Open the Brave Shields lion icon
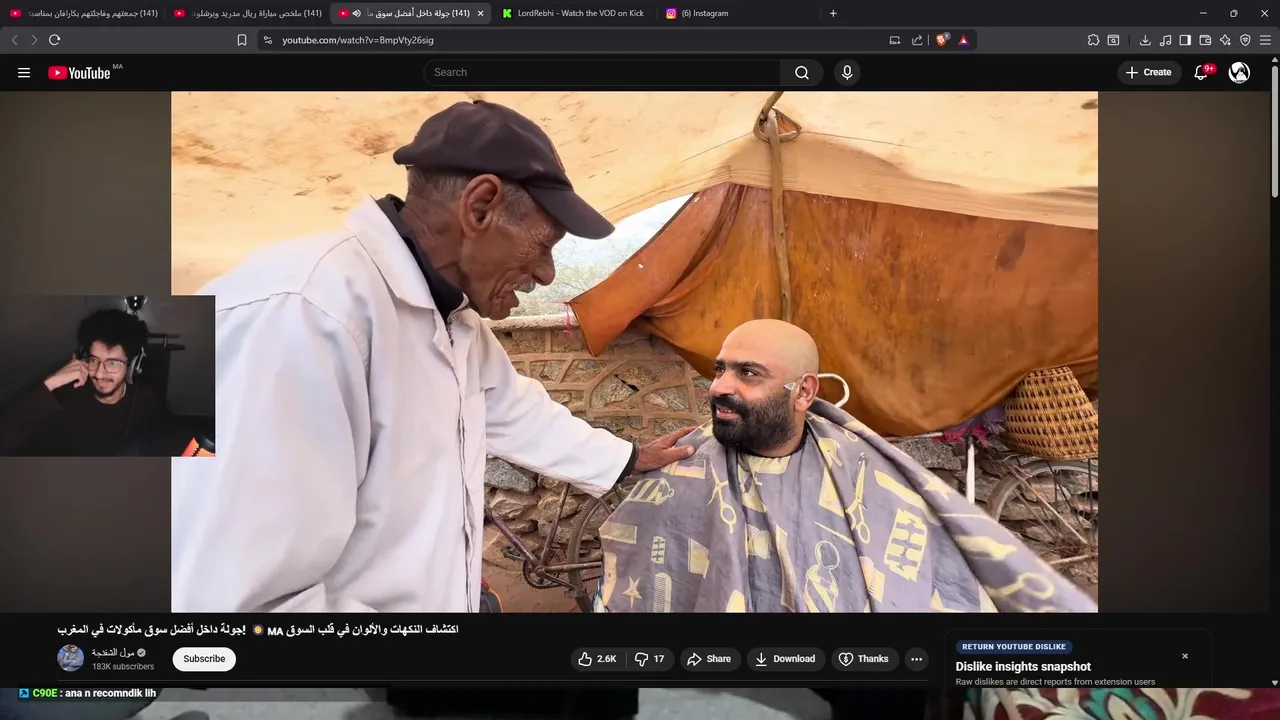1280x720 pixels. click(x=941, y=40)
